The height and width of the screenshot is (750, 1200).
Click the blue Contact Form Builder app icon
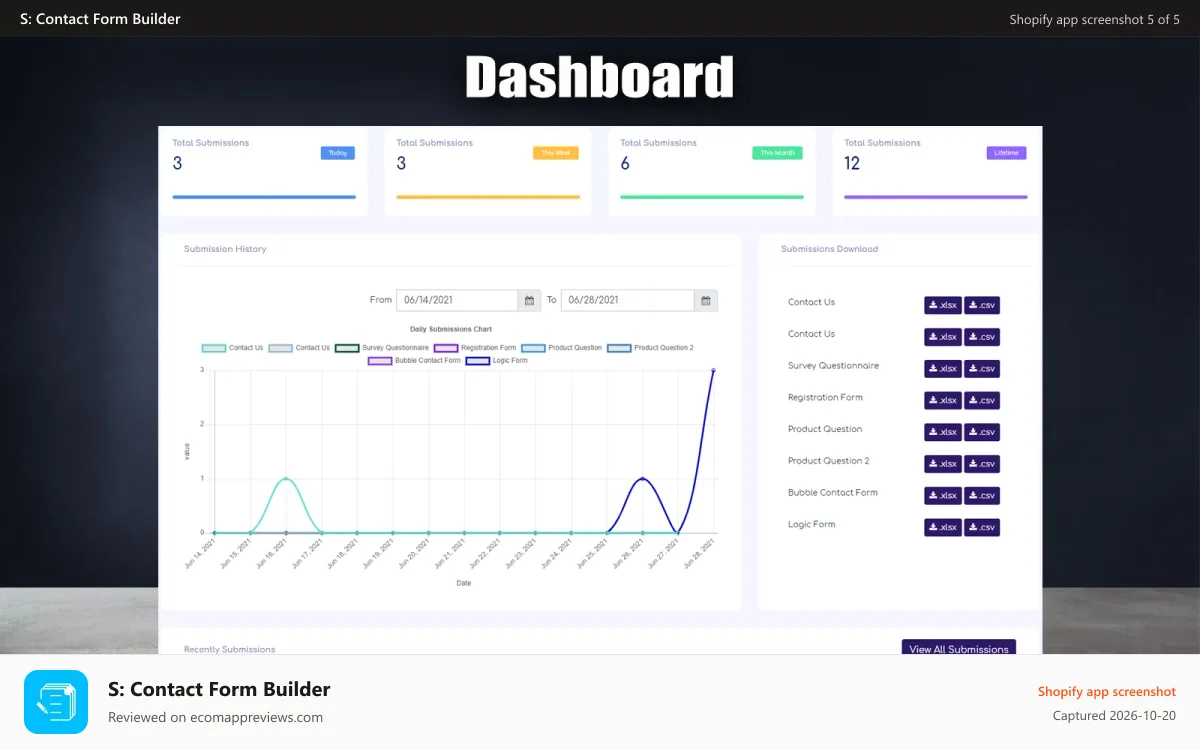coord(56,702)
